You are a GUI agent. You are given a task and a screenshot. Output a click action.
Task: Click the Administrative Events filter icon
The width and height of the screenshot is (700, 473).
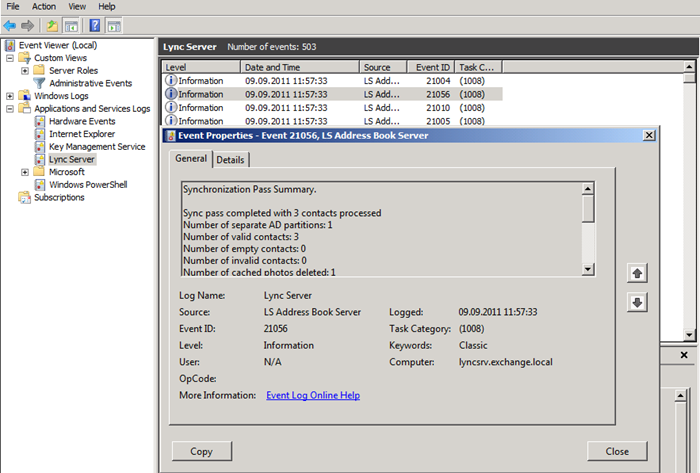(x=39, y=83)
